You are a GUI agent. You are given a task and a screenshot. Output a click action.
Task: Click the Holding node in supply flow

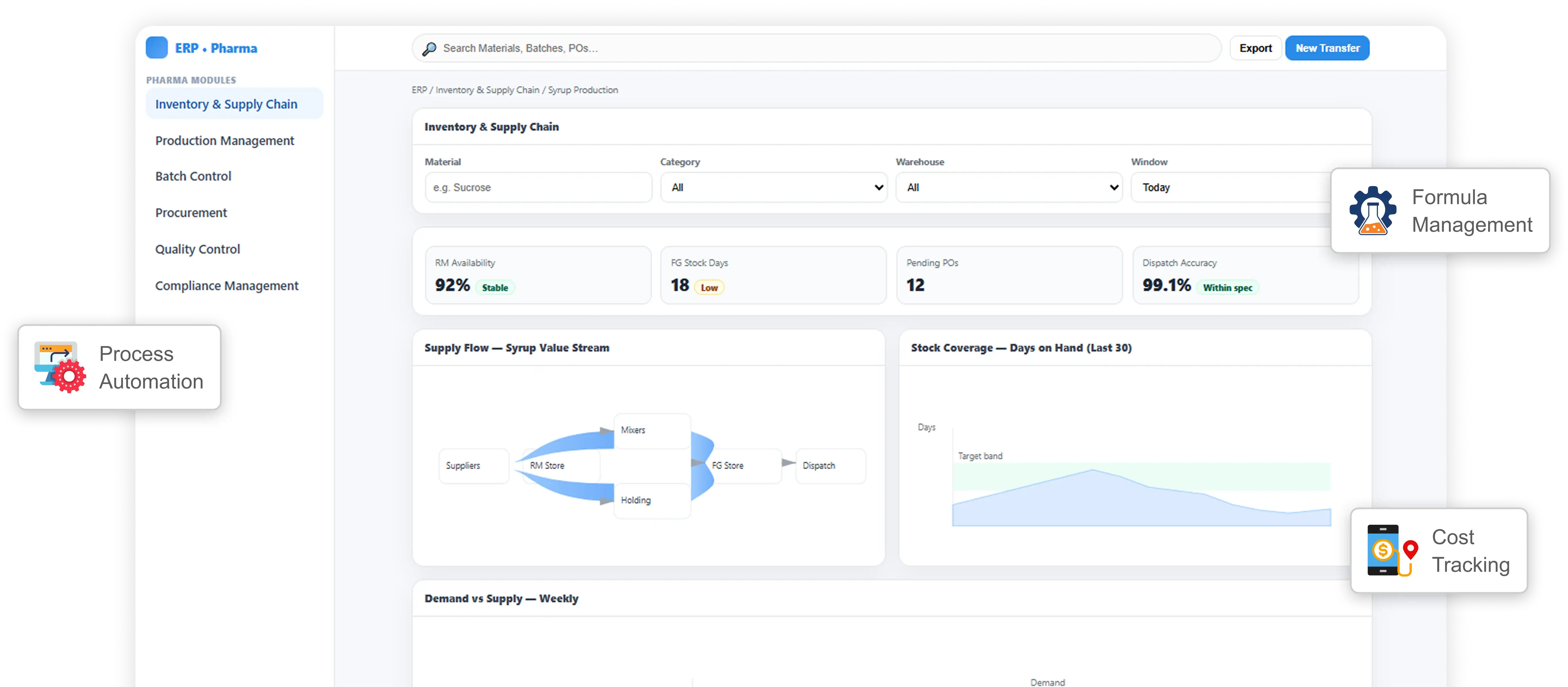[x=652, y=501]
